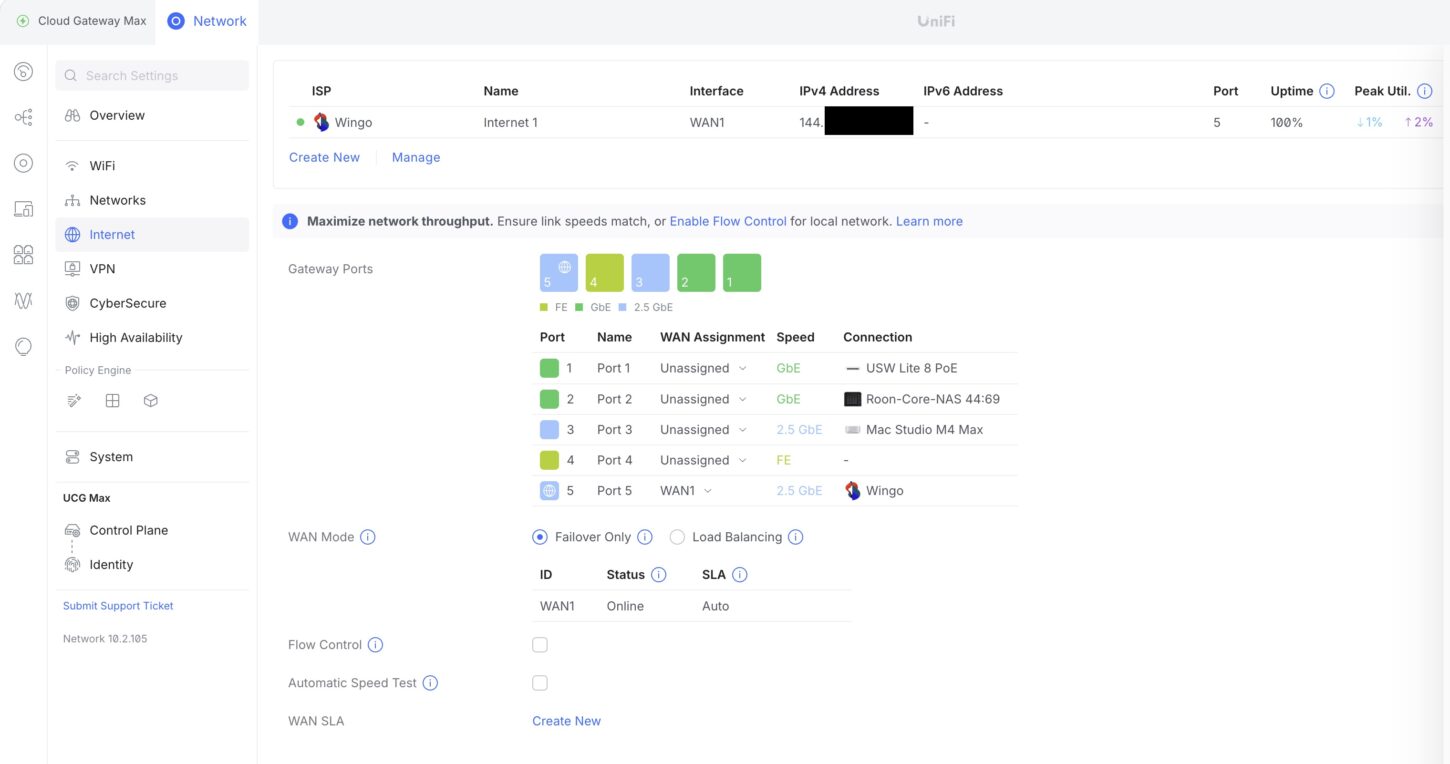Screen dimensions: 1450x764
Task: Enable the Automatic Speed Test checkbox
Action: point(540,683)
